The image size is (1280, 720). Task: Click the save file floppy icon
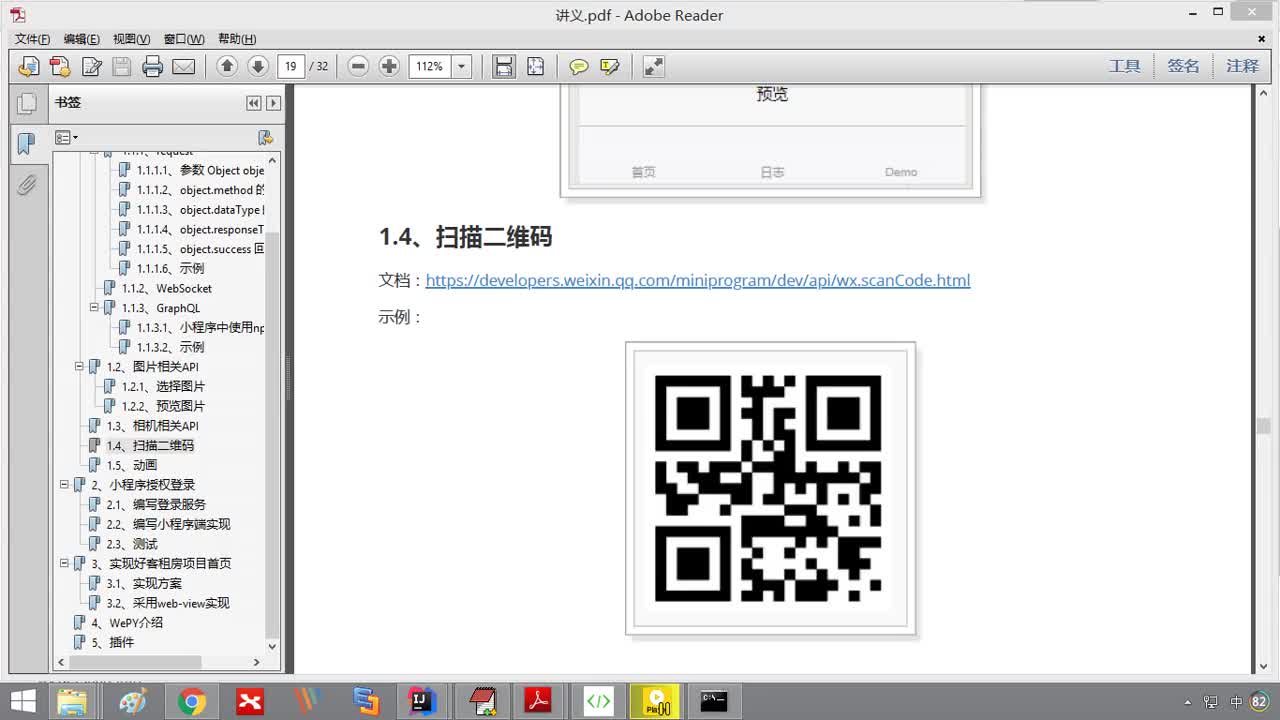(122, 66)
